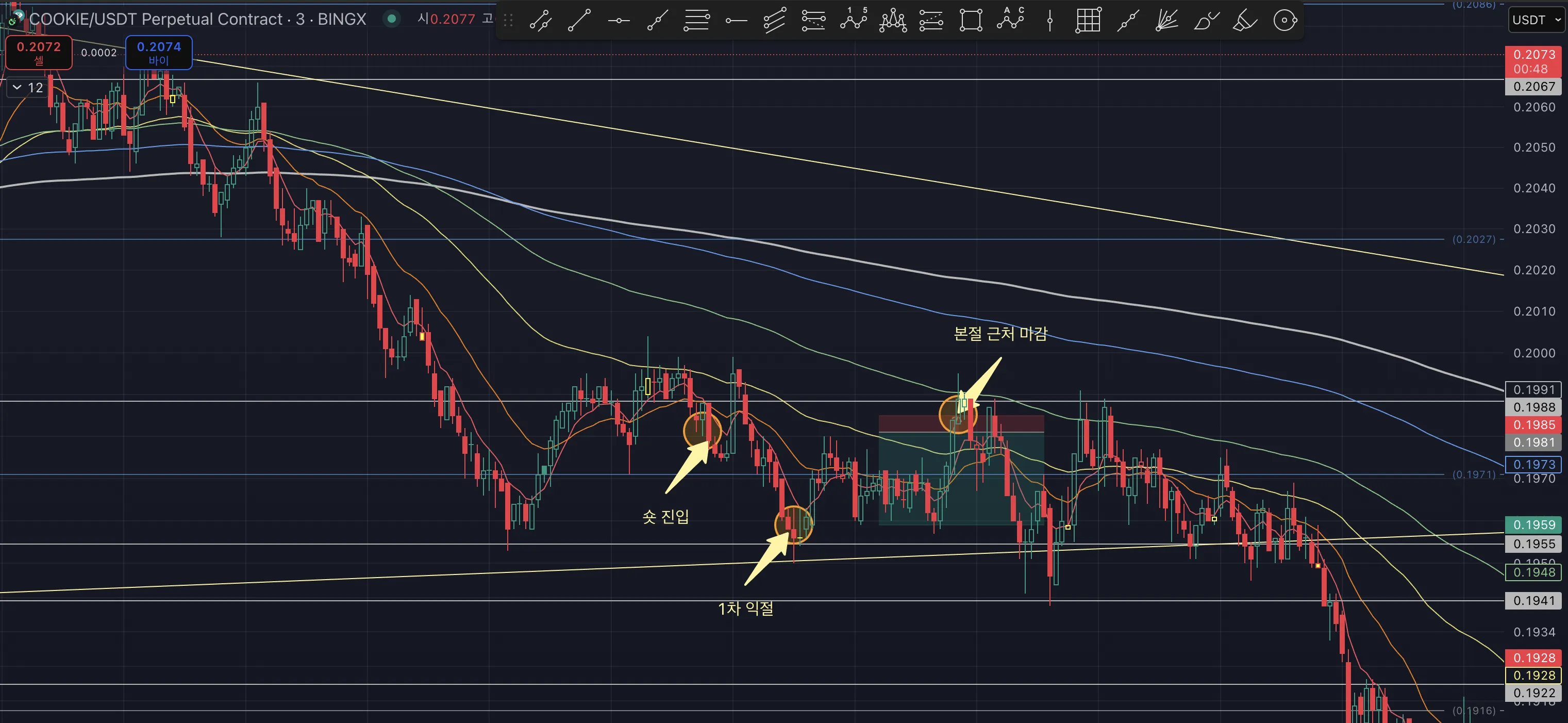Click the 0.1988 price axis label
The height and width of the screenshot is (723, 1568).
click(1534, 407)
